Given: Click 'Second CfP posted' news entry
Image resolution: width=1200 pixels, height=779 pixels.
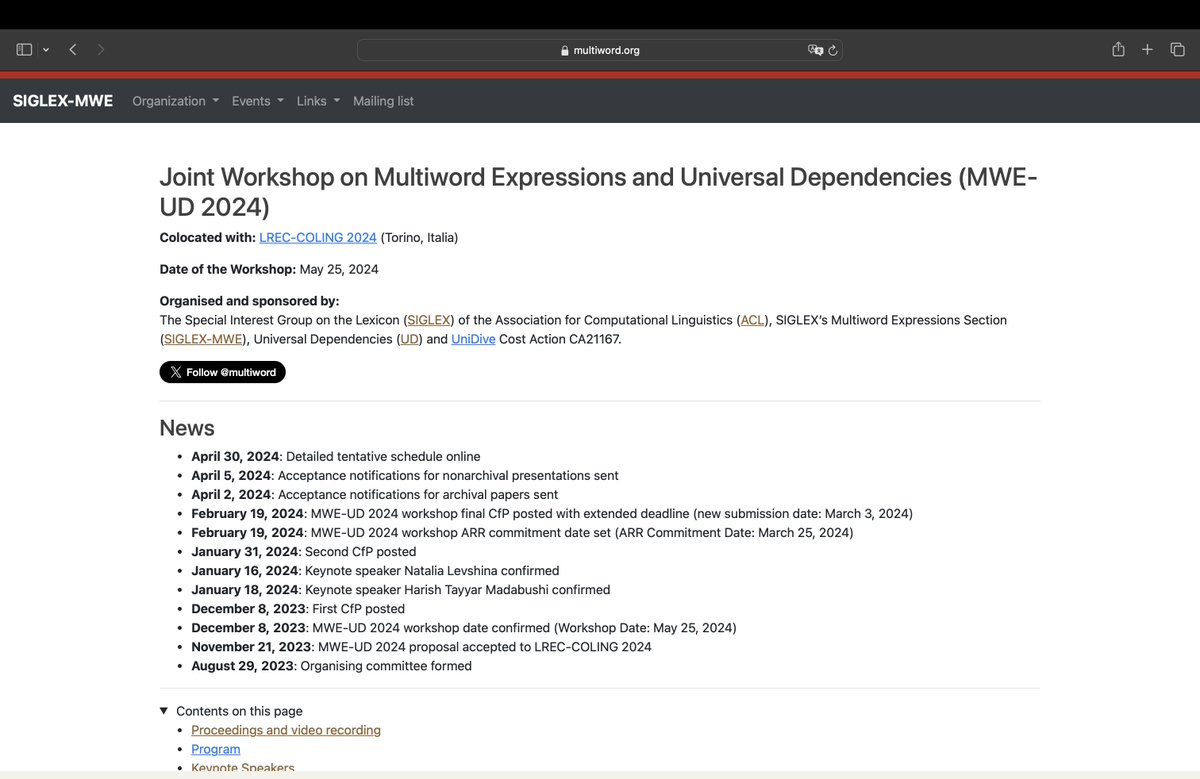Looking at the screenshot, I should pyautogui.click(x=361, y=551).
